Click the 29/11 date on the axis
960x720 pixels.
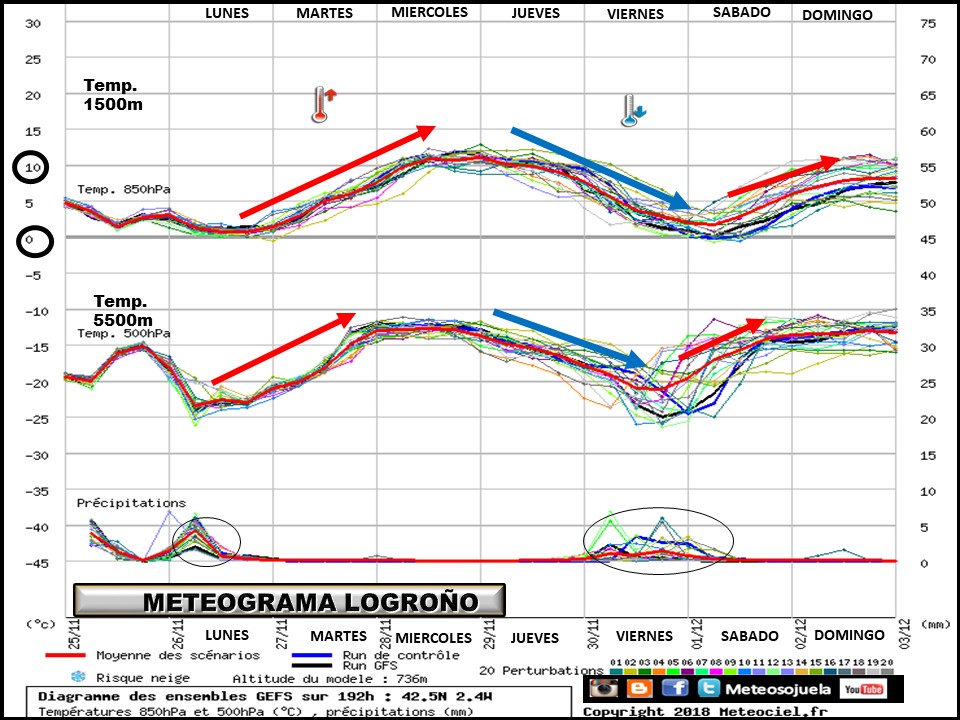coord(490,633)
